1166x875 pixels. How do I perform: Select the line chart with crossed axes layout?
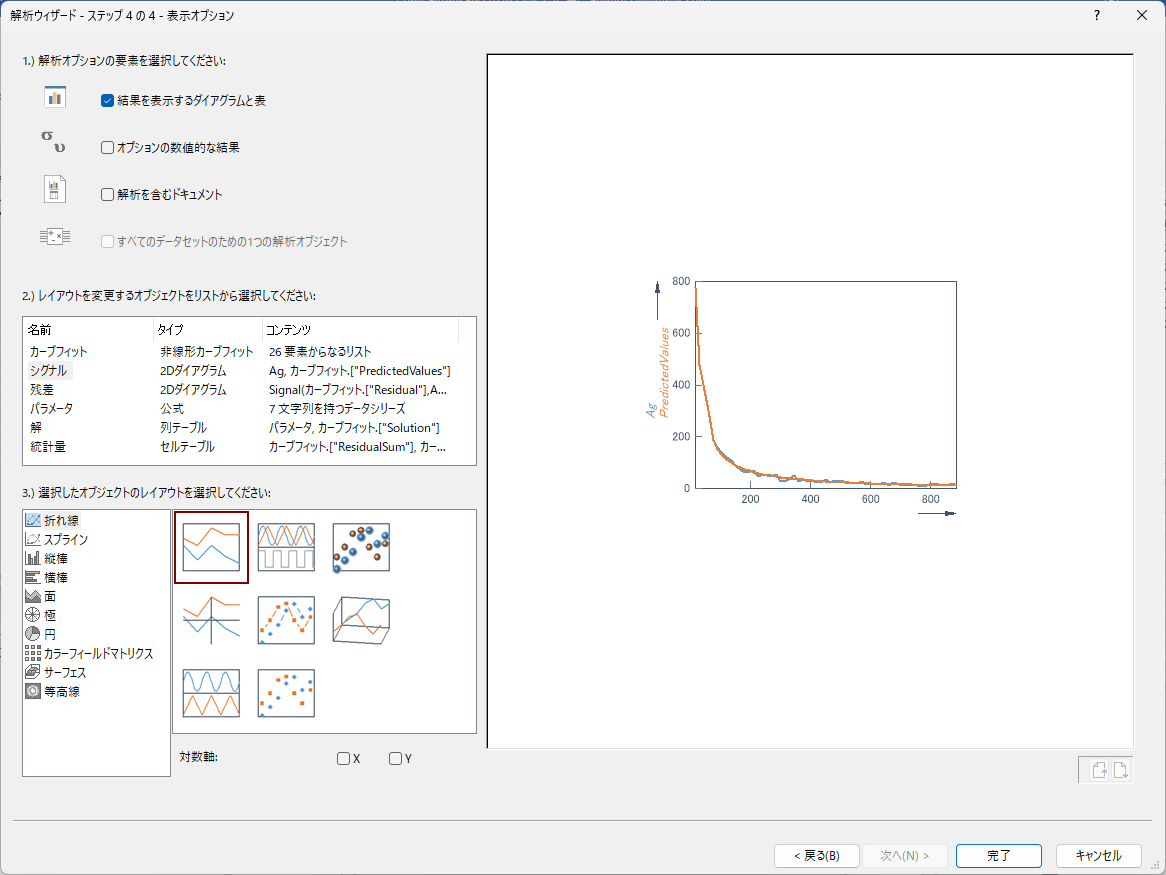[211, 620]
